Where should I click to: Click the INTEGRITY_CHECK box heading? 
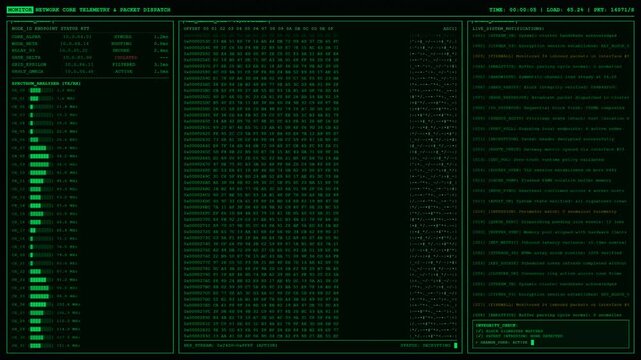(496, 326)
